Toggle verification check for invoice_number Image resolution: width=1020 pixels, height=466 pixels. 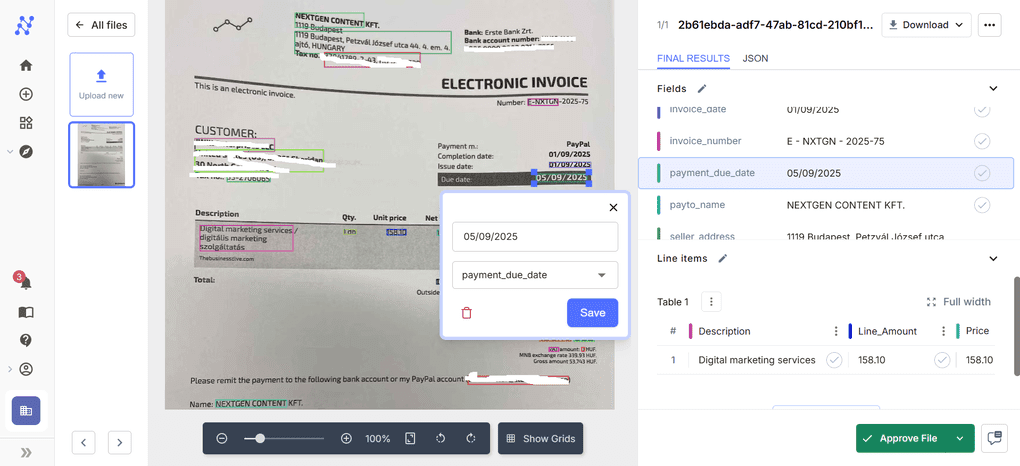point(982,141)
